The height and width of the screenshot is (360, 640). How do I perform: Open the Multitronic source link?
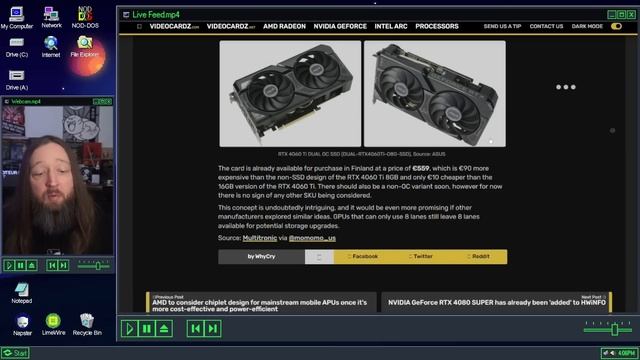(x=260, y=238)
